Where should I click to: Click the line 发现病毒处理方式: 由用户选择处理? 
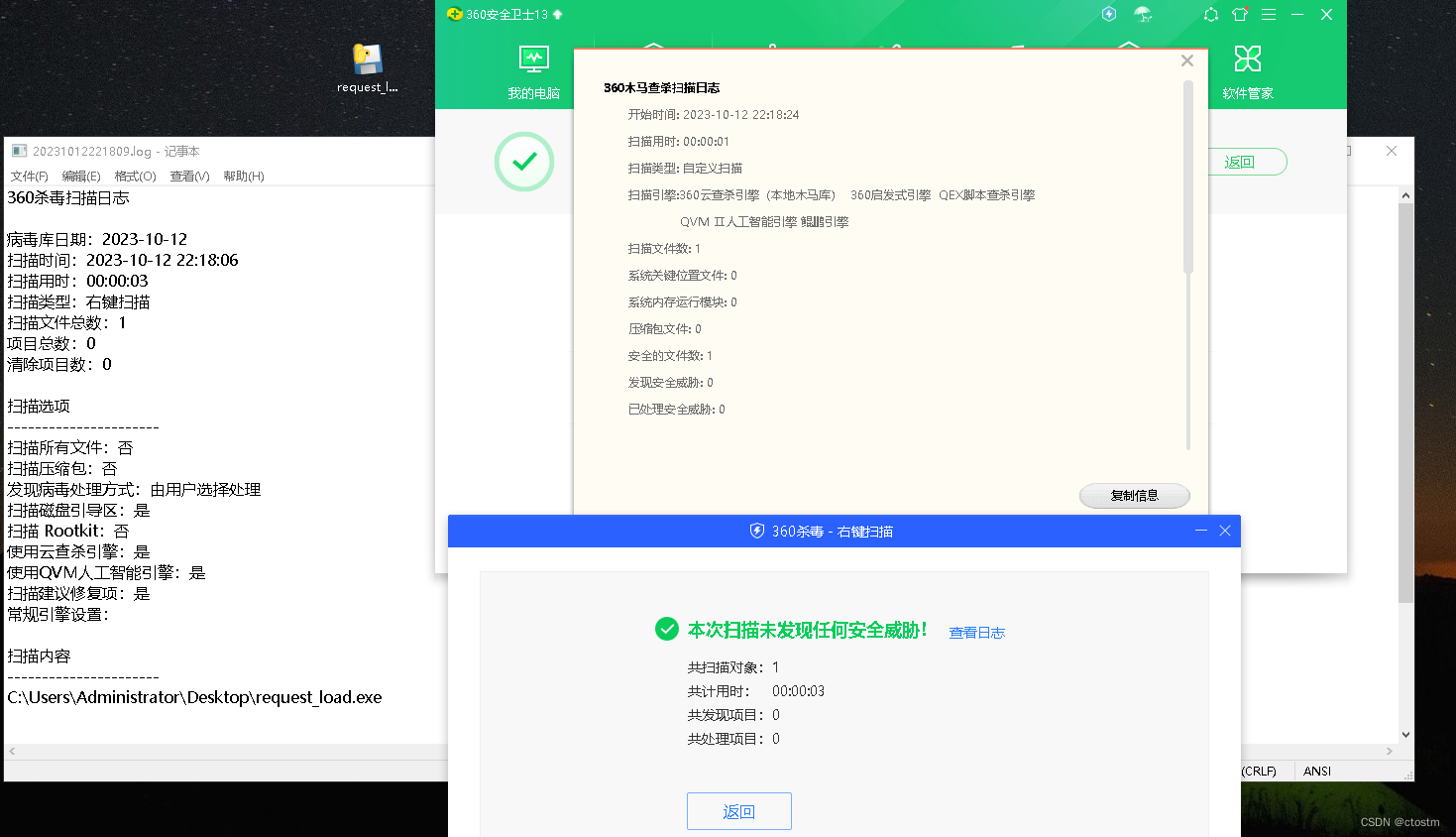pyautogui.click(x=134, y=489)
